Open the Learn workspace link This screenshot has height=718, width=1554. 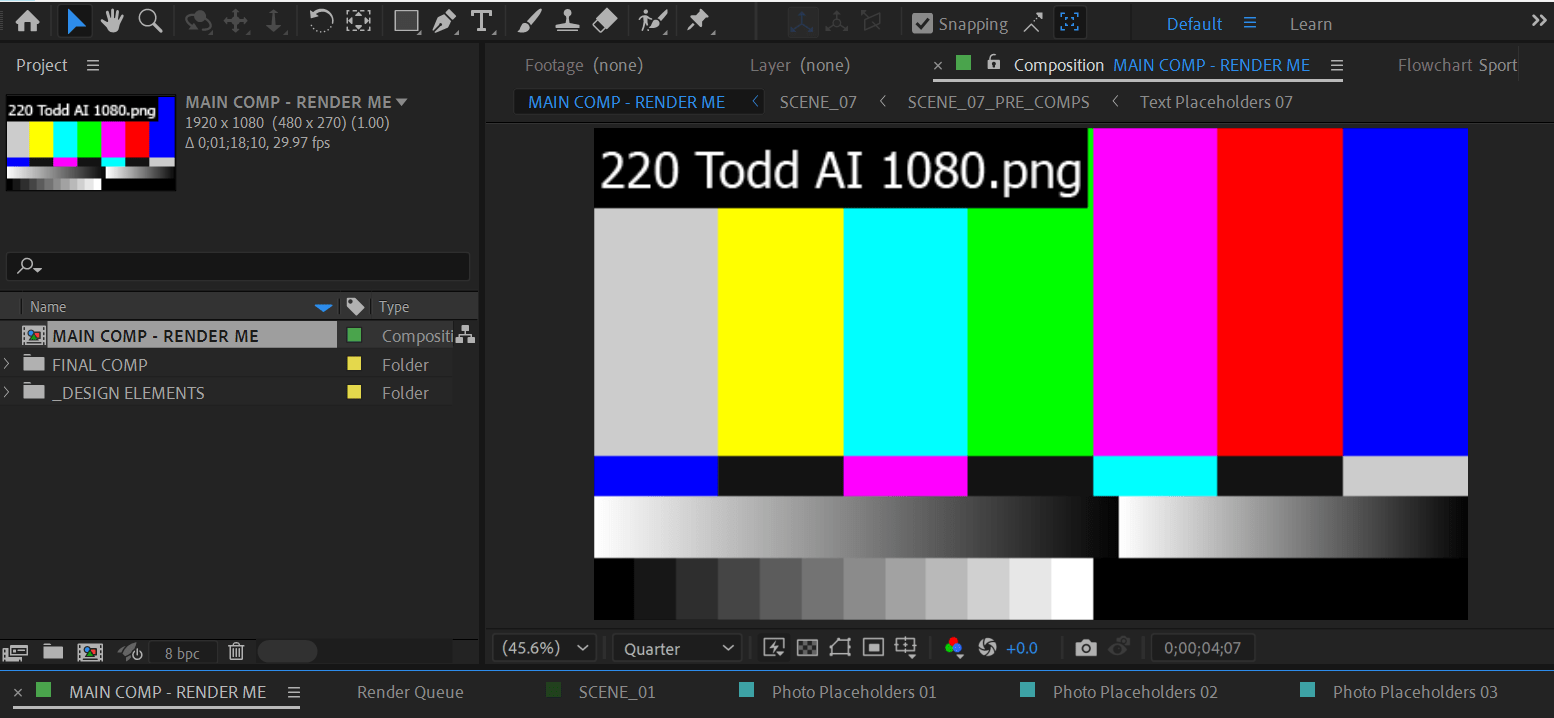(x=1310, y=23)
